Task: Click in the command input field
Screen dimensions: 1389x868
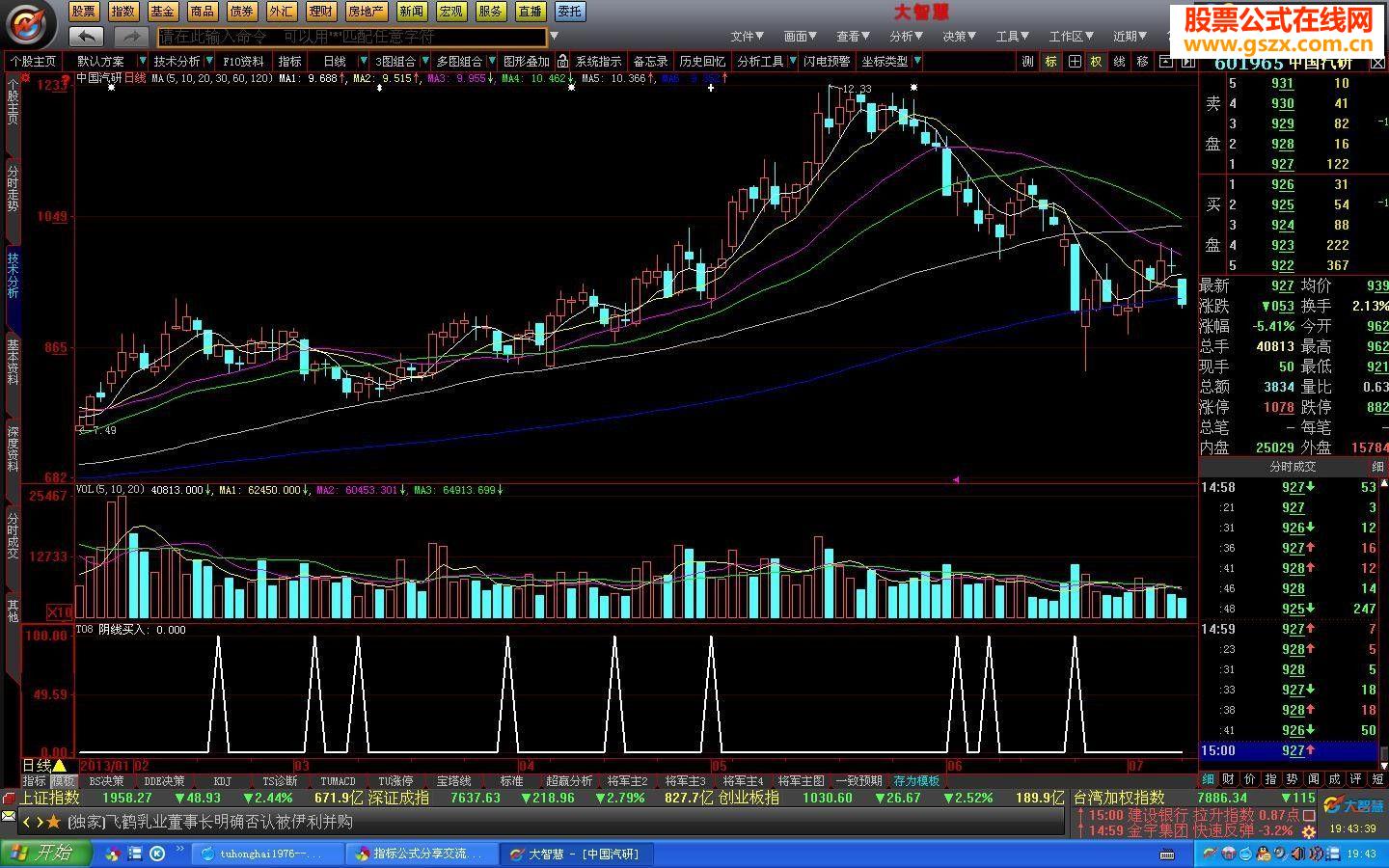Action: pos(351,37)
